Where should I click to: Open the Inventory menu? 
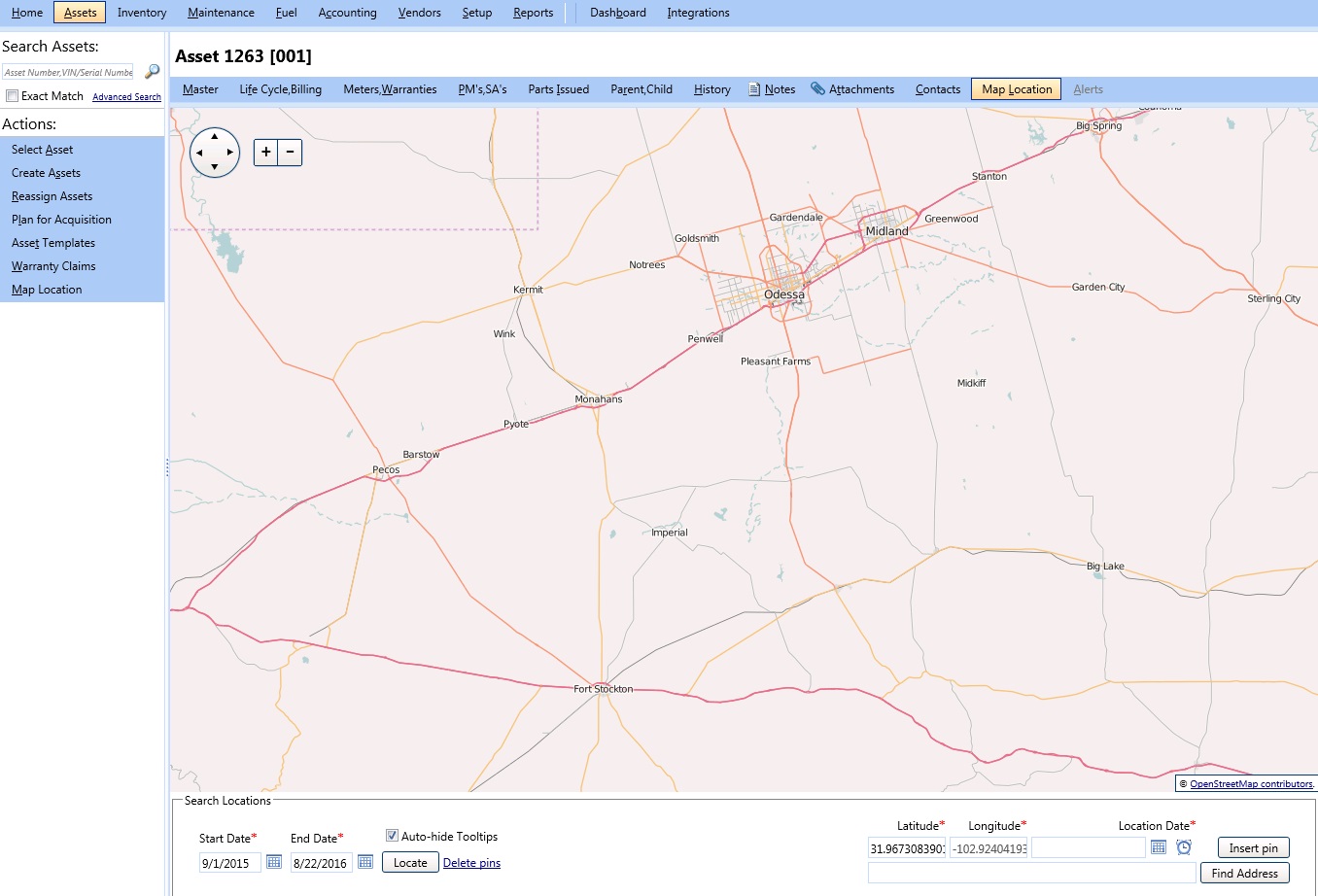coord(142,13)
